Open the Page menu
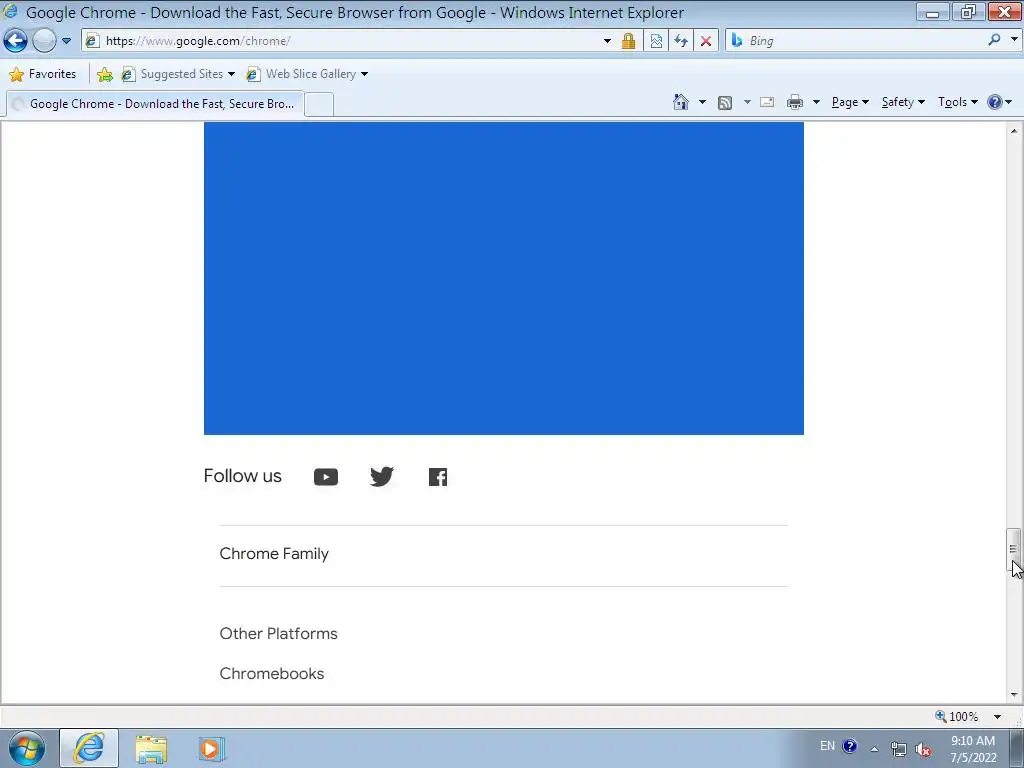This screenshot has height=768, width=1024. (850, 102)
